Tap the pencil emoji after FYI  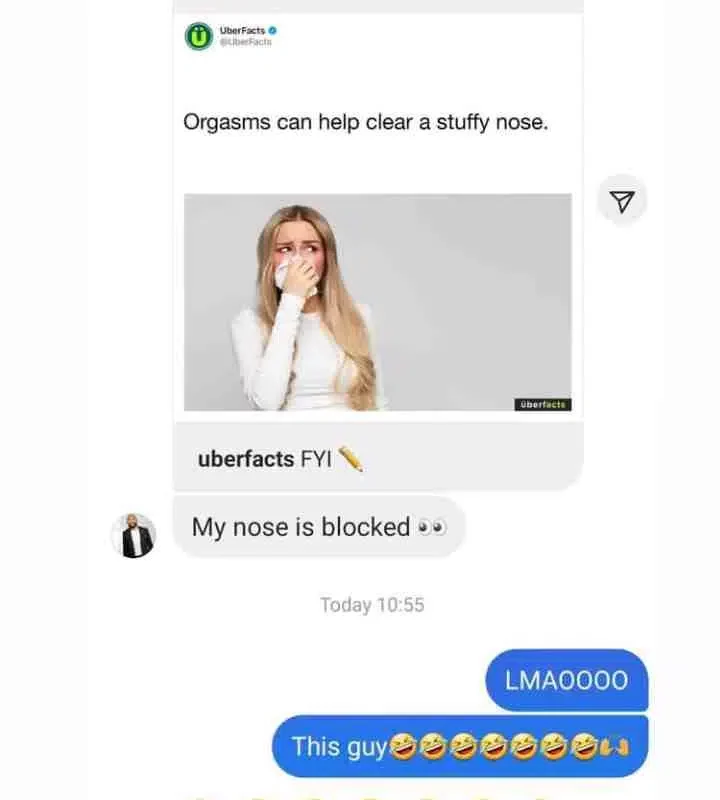point(351,459)
